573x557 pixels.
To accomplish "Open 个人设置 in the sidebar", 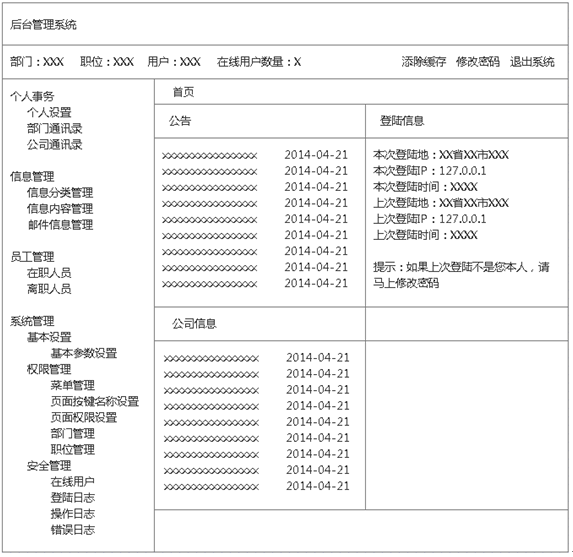I will [49, 112].
